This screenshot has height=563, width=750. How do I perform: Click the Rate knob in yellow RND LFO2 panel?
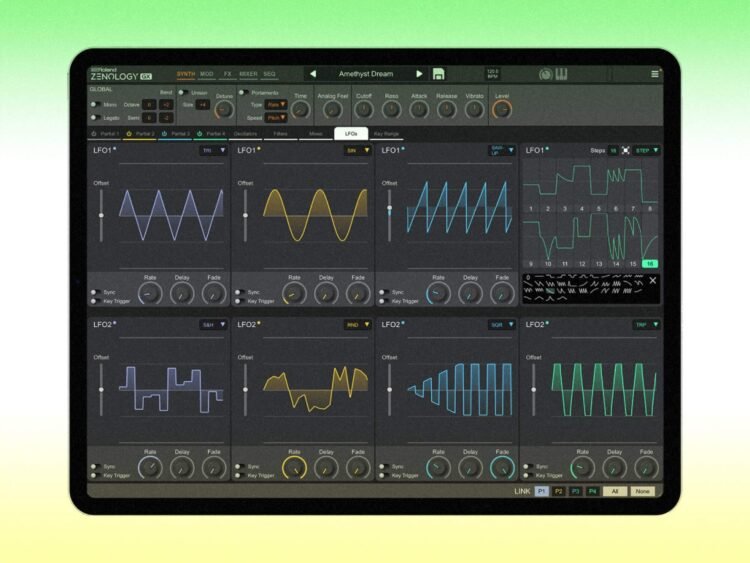point(294,467)
